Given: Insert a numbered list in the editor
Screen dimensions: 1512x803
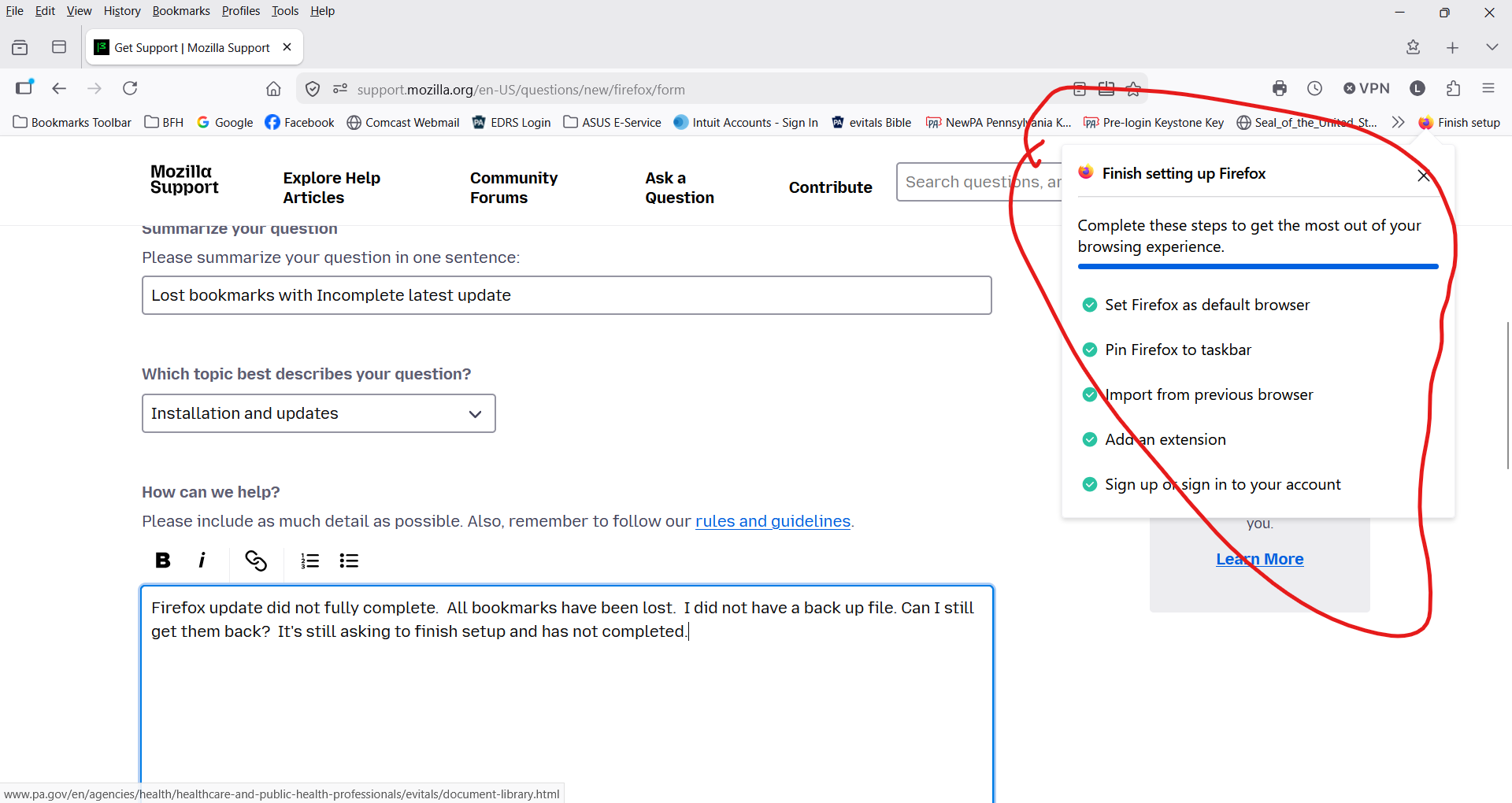Looking at the screenshot, I should tap(309, 561).
